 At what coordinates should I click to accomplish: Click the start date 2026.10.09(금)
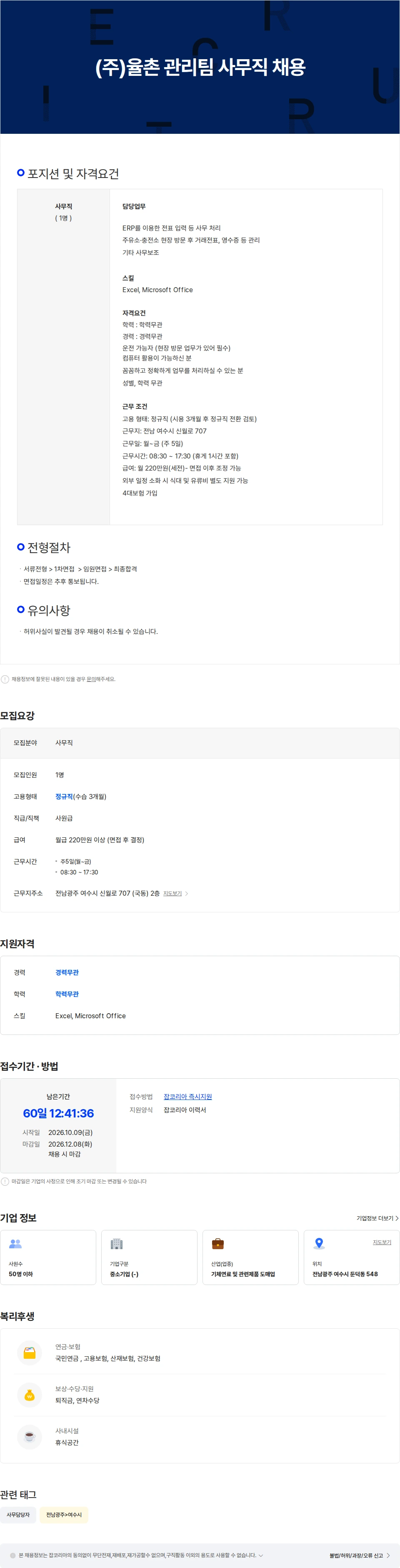click(x=70, y=1132)
